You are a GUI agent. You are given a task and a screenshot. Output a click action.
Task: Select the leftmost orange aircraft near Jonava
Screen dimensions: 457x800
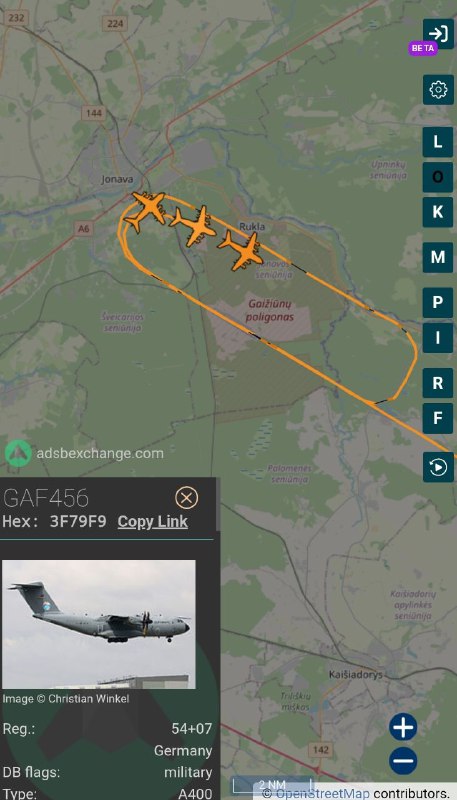[145, 211]
